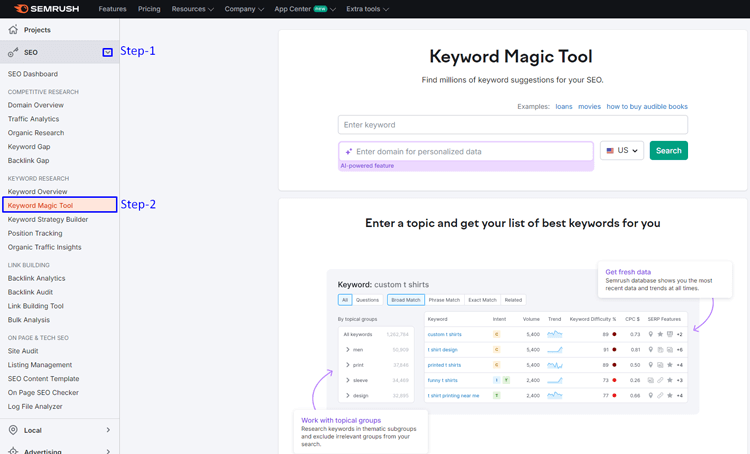Open Domain Overview
The height and width of the screenshot is (454, 750).
[35, 105]
